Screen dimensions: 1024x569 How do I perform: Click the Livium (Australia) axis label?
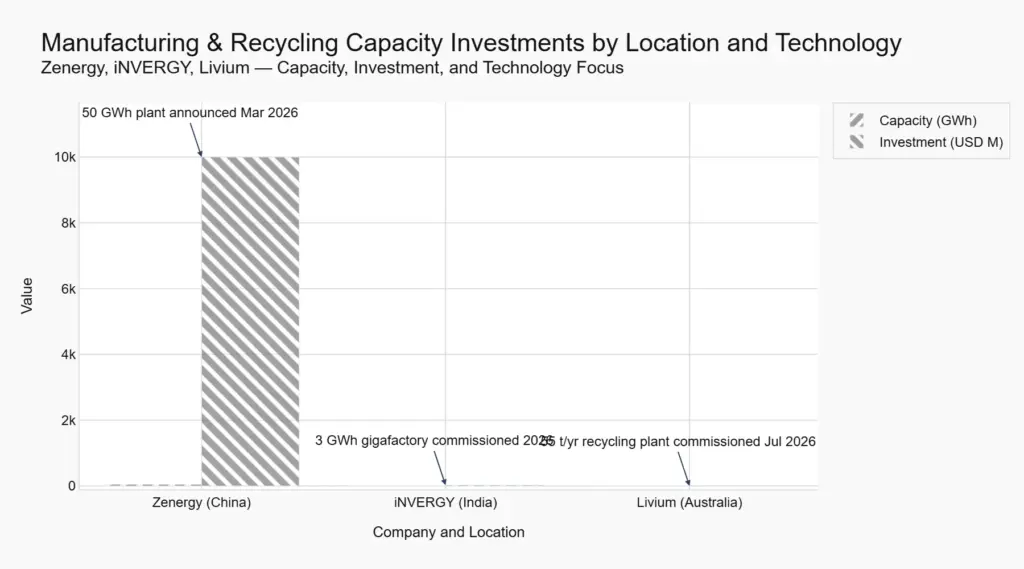[x=690, y=502]
